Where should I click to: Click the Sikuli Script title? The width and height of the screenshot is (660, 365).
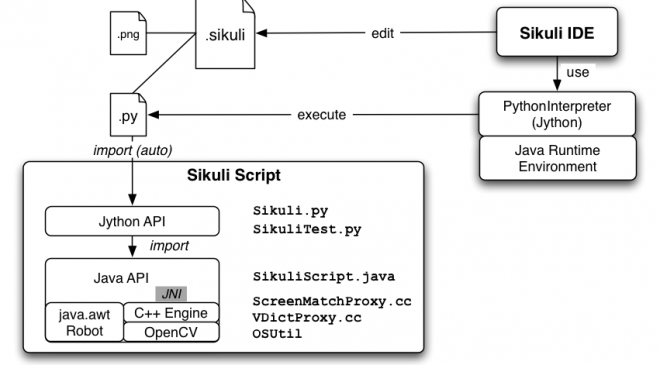coord(234,175)
